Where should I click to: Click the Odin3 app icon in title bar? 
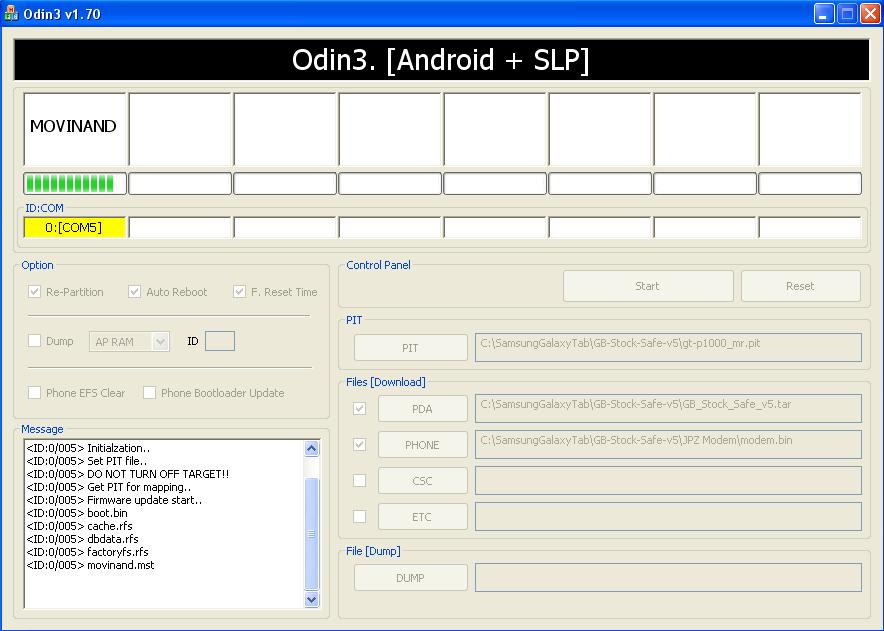tap(11, 14)
